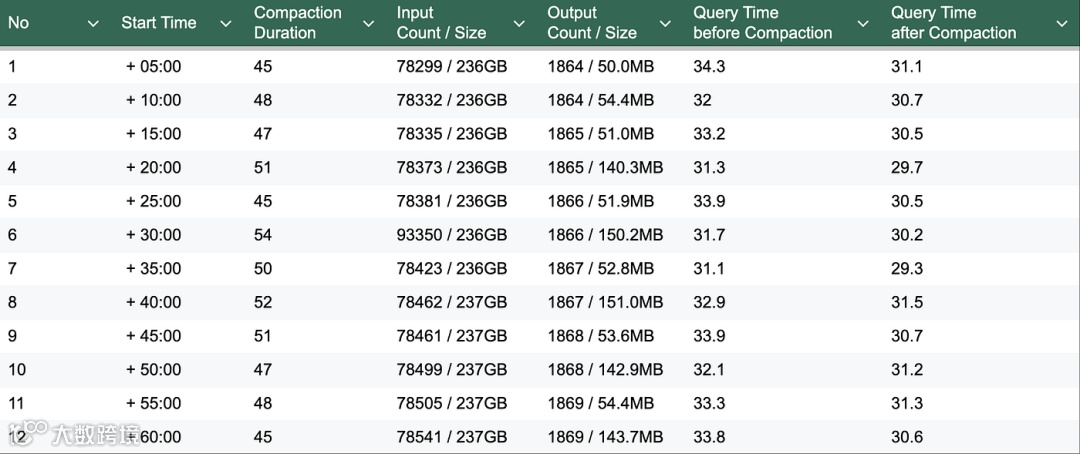Click the input cell 78299 / 236GB

coord(452,67)
